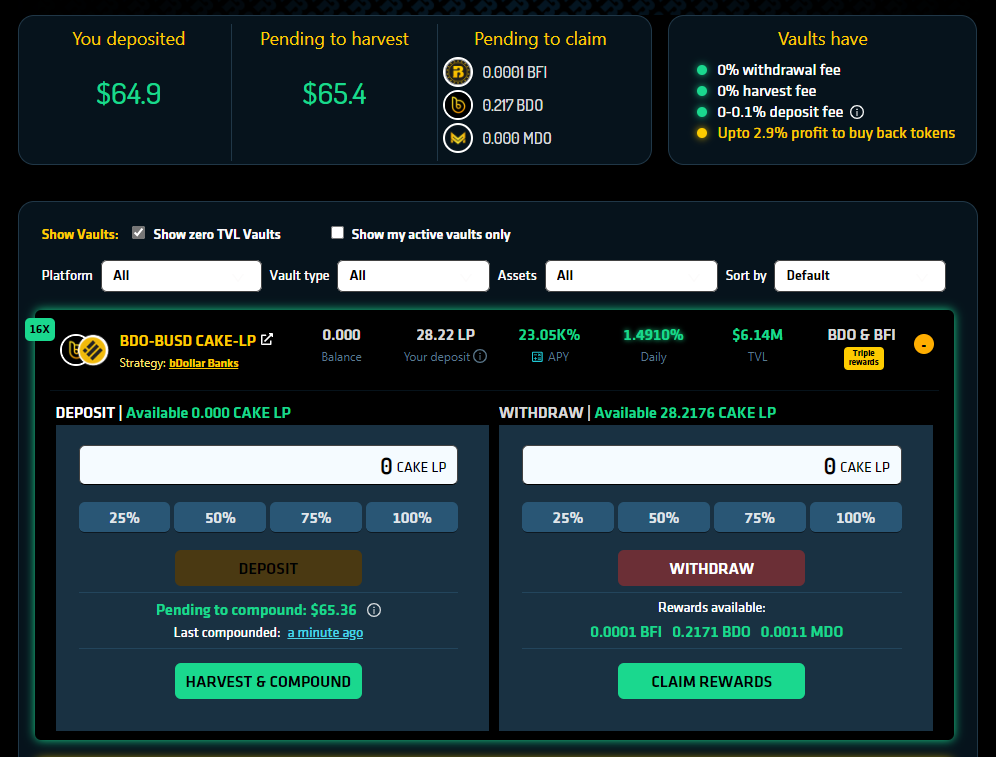Image resolution: width=996 pixels, height=757 pixels.
Task: Click the BFI token icon
Action: [x=457, y=72]
